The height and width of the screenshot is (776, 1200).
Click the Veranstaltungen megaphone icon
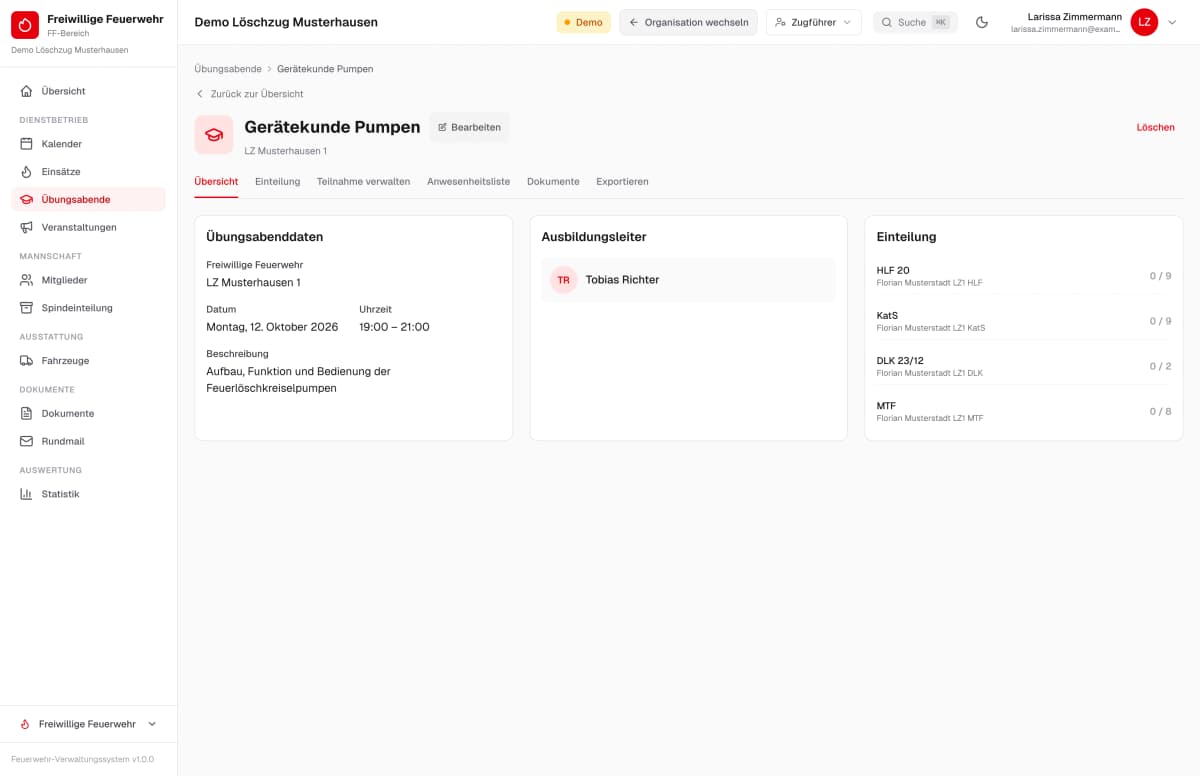click(x=27, y=227)
